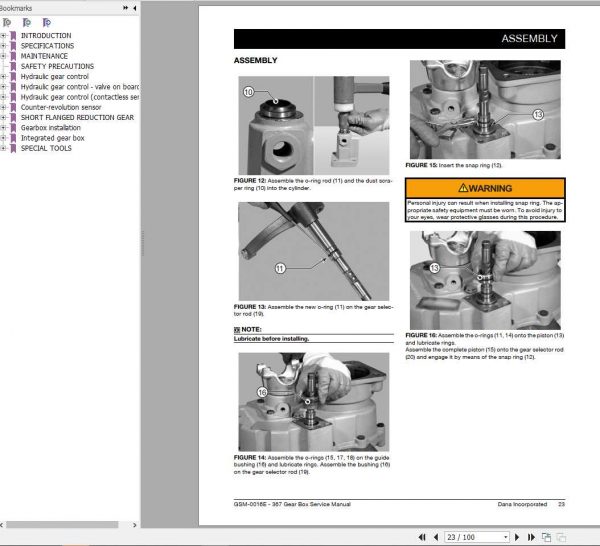Image resolution: width=600 pixels, height=546 pixels.
Task: Open Hydraulic gear control (contactless) bookmark label
Action: tap(80, 97)
